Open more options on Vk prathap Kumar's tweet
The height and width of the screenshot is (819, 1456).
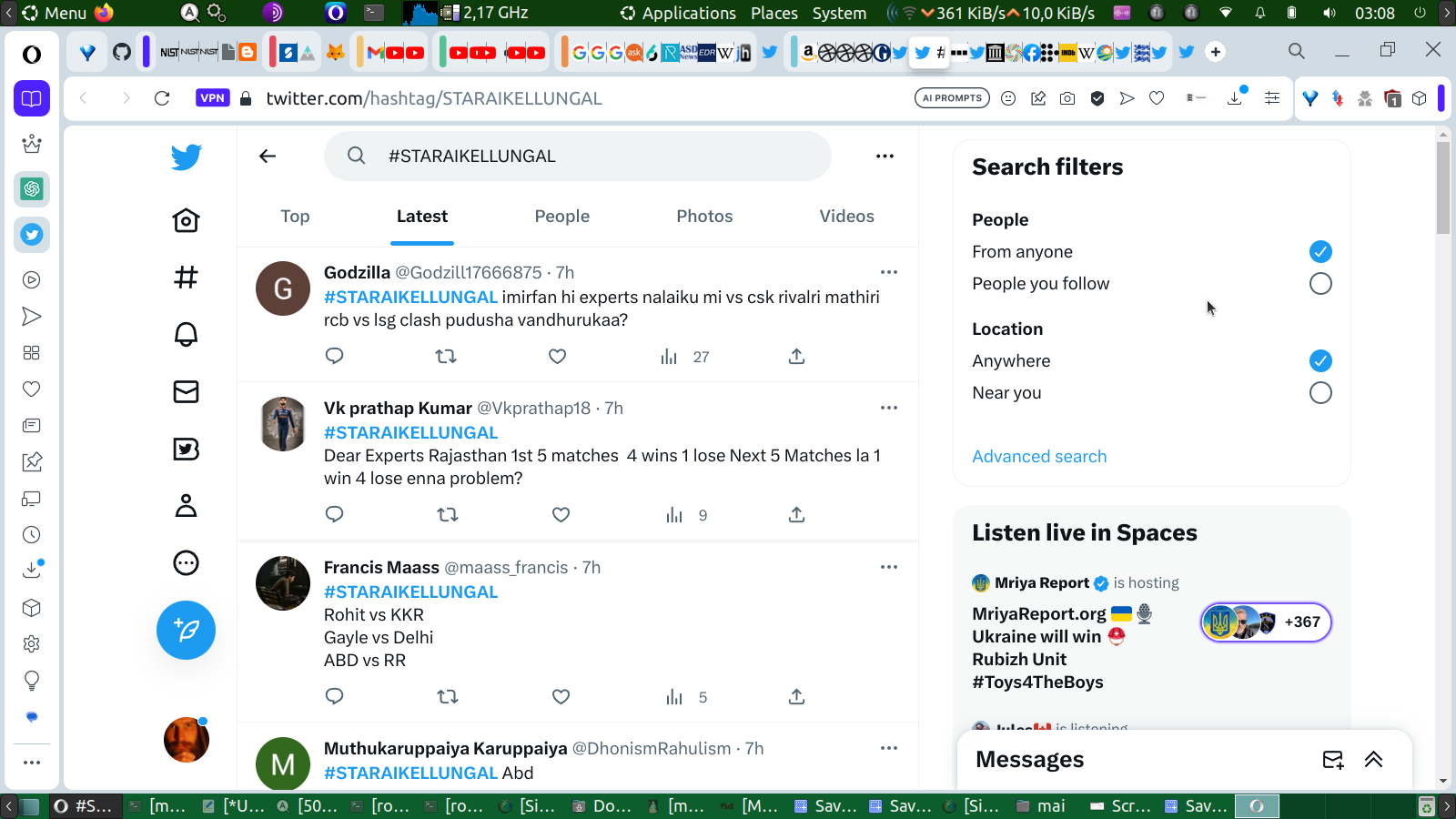[x=889, y=408]
